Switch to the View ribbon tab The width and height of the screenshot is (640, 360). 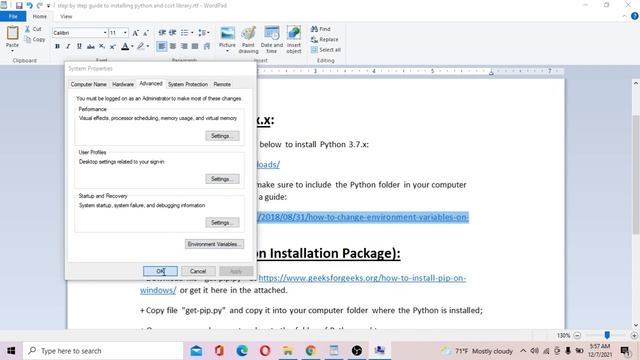(66, 16)
